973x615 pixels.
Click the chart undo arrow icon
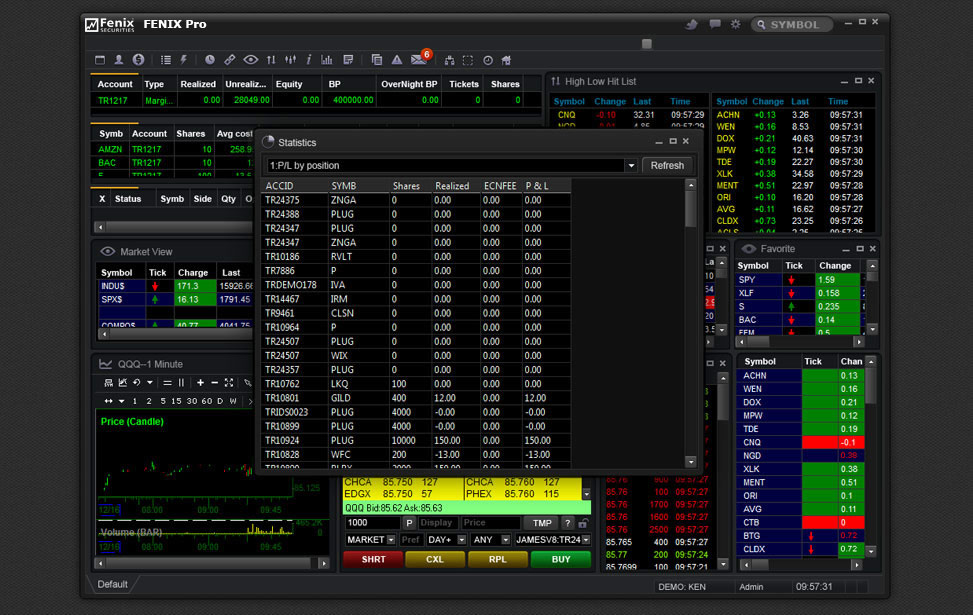[137, 383]
